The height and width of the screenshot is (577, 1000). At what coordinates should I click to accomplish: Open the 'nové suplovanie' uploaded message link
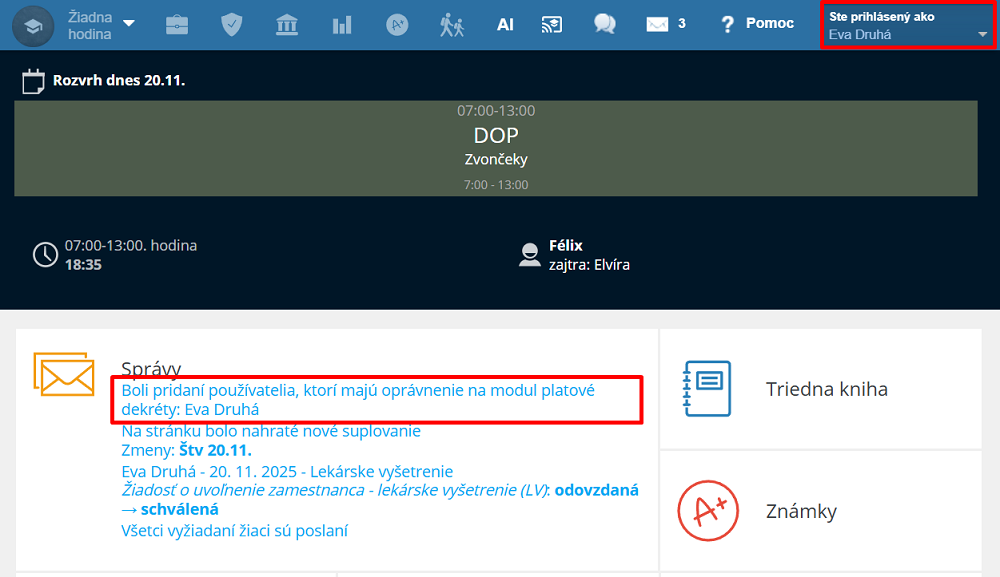270,431
